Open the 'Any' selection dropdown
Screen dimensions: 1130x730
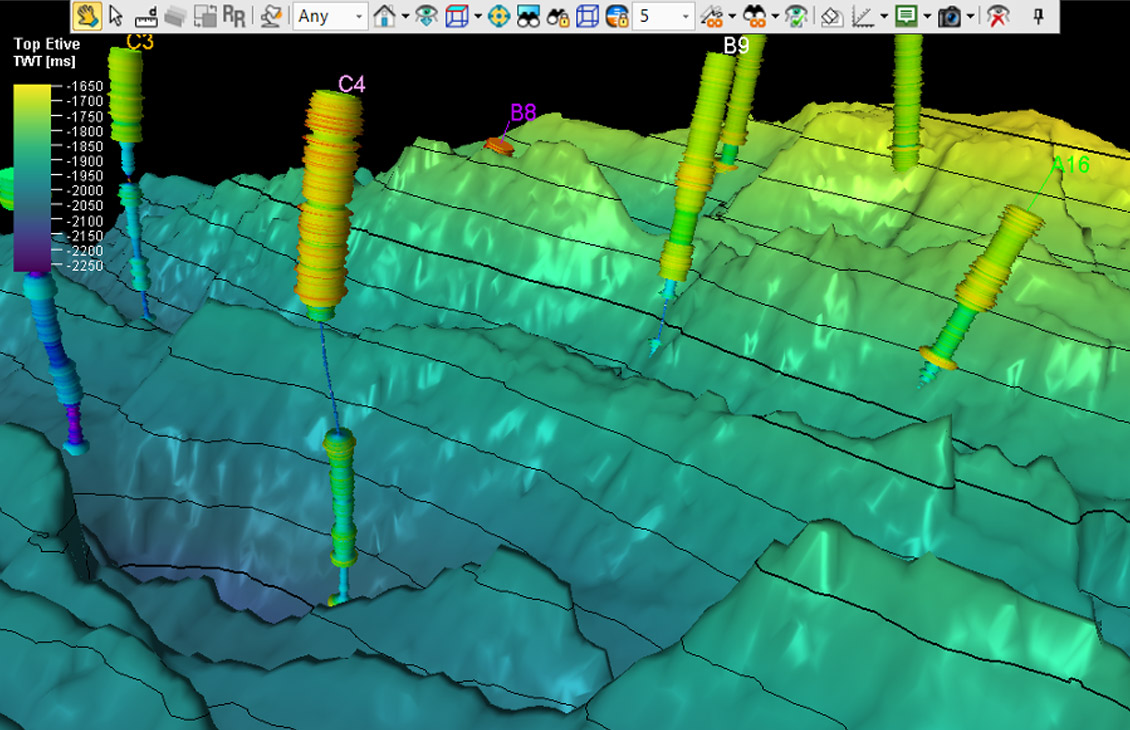coord(331,16)
